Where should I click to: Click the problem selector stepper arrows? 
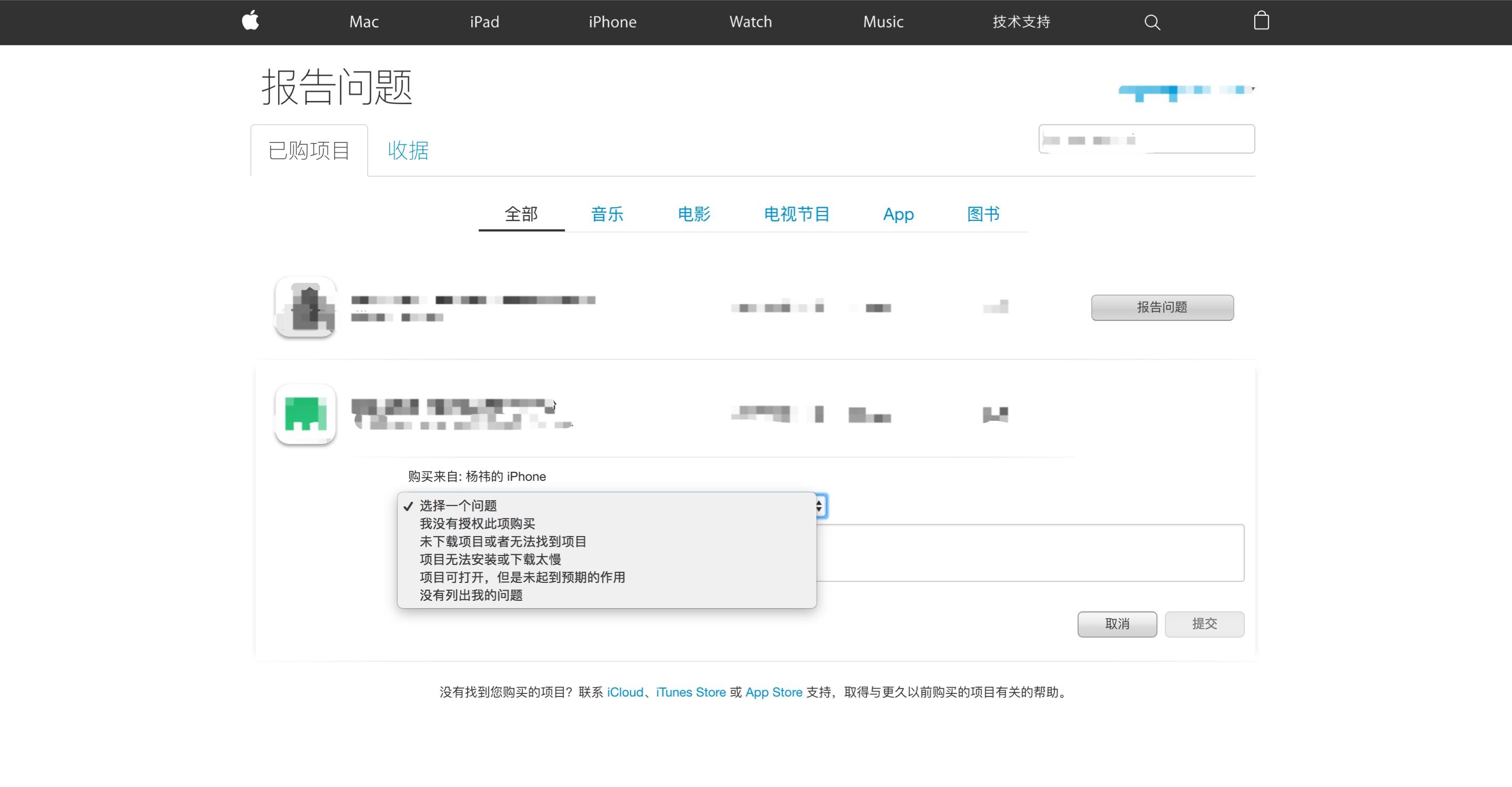pyautogui.click(x=820, y=506)
